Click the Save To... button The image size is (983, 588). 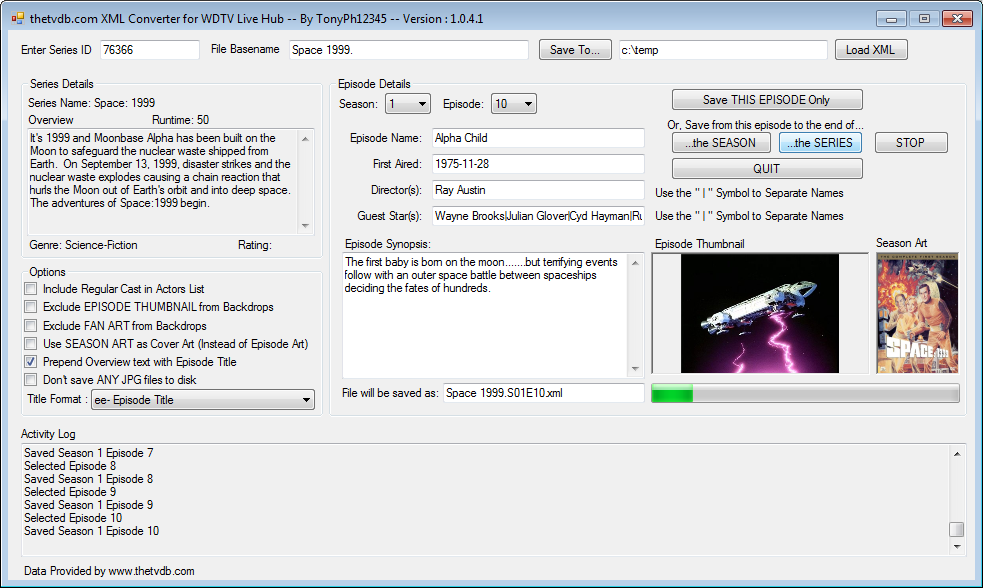tap(575, 50)
